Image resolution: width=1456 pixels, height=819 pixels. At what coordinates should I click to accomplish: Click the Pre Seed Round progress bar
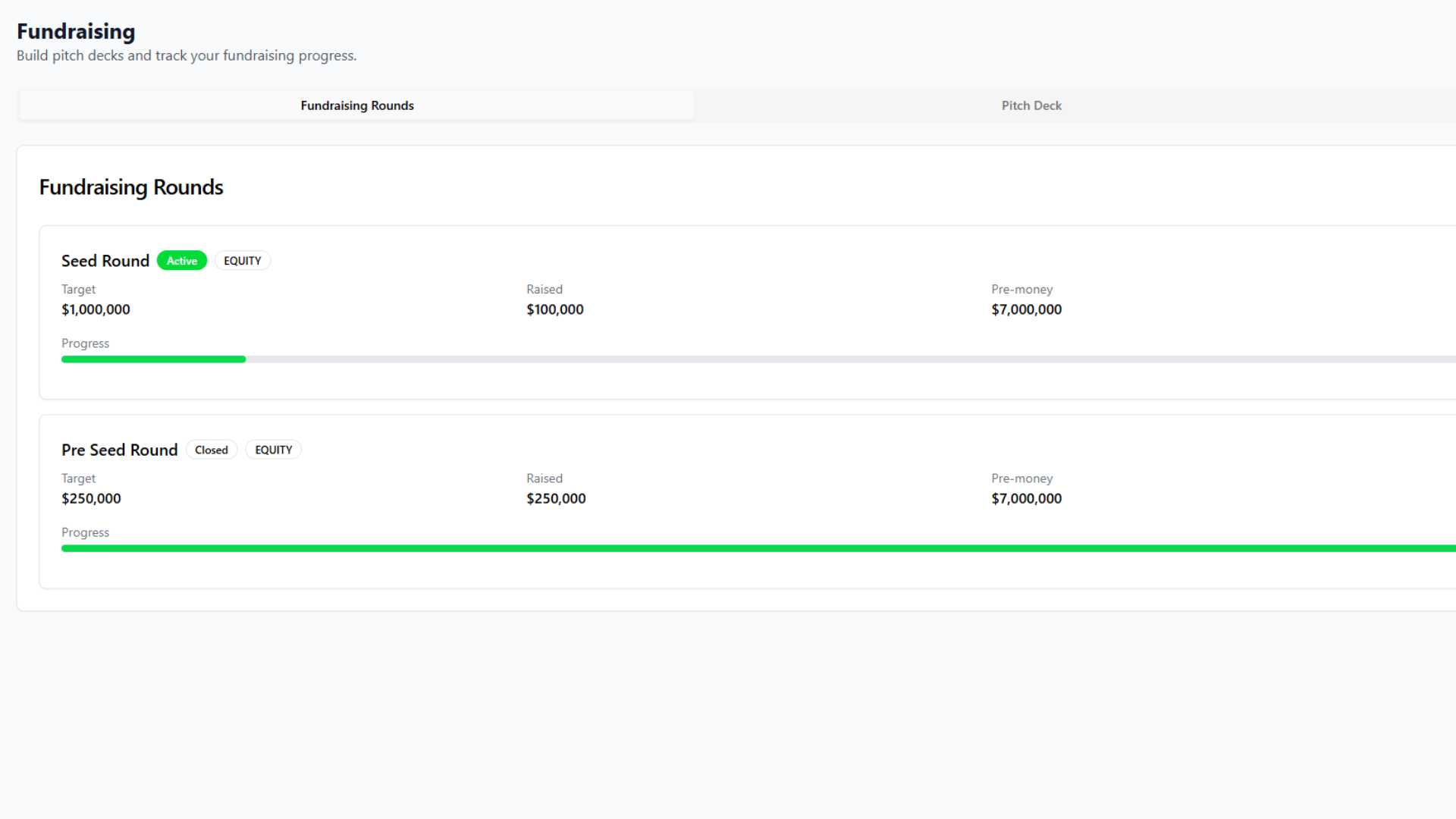coord(758,548)
